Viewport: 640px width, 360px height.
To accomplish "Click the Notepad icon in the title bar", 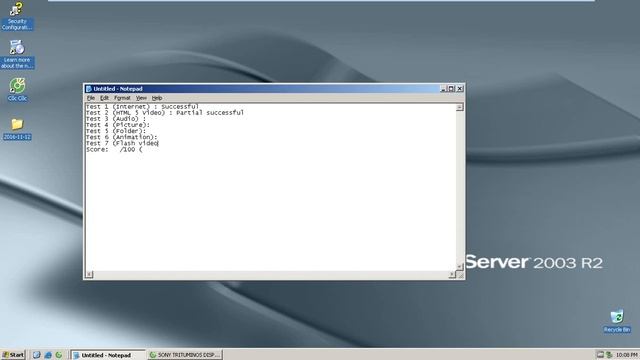I will coord(89,89).
